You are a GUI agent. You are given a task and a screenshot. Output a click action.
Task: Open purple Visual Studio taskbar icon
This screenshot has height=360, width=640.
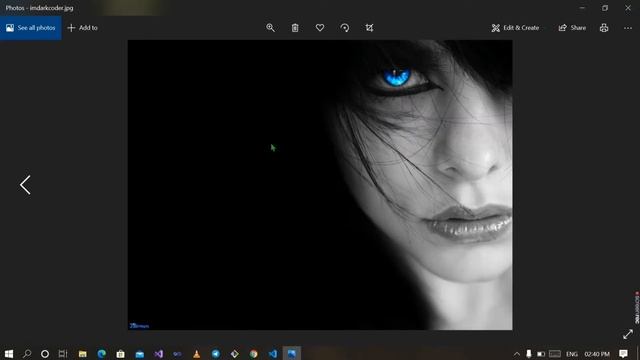click(x=158, y=353)
